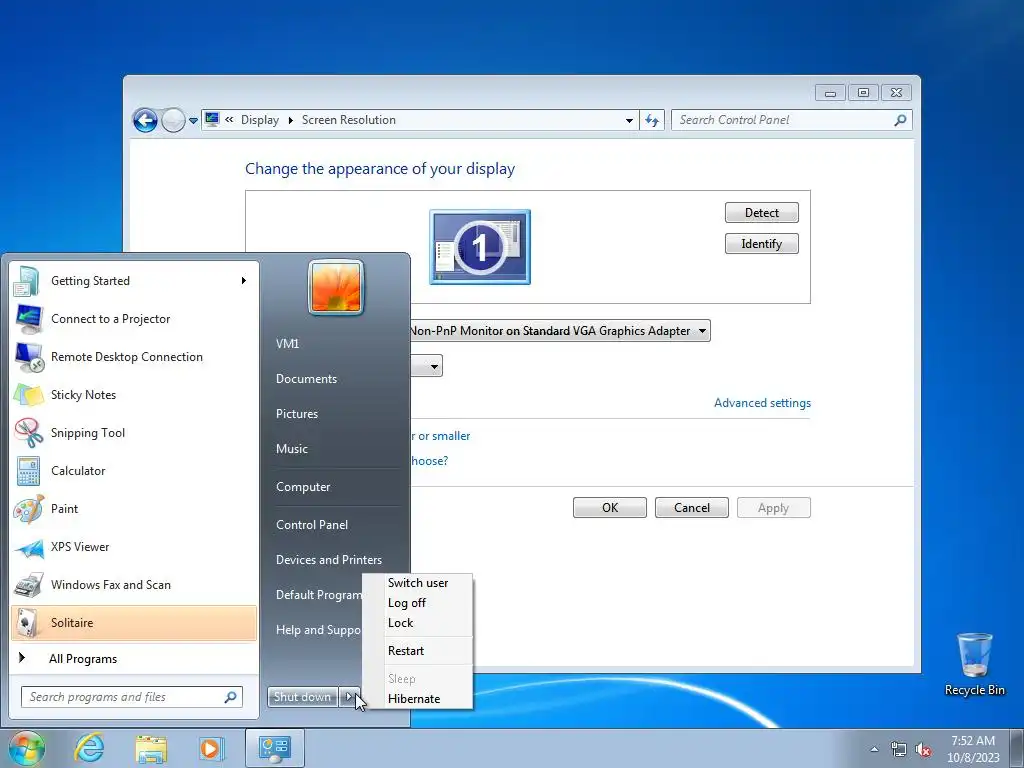Click the taskbar clock
The width and height of the screenshot is (1024, 768).
coord(973,749)
